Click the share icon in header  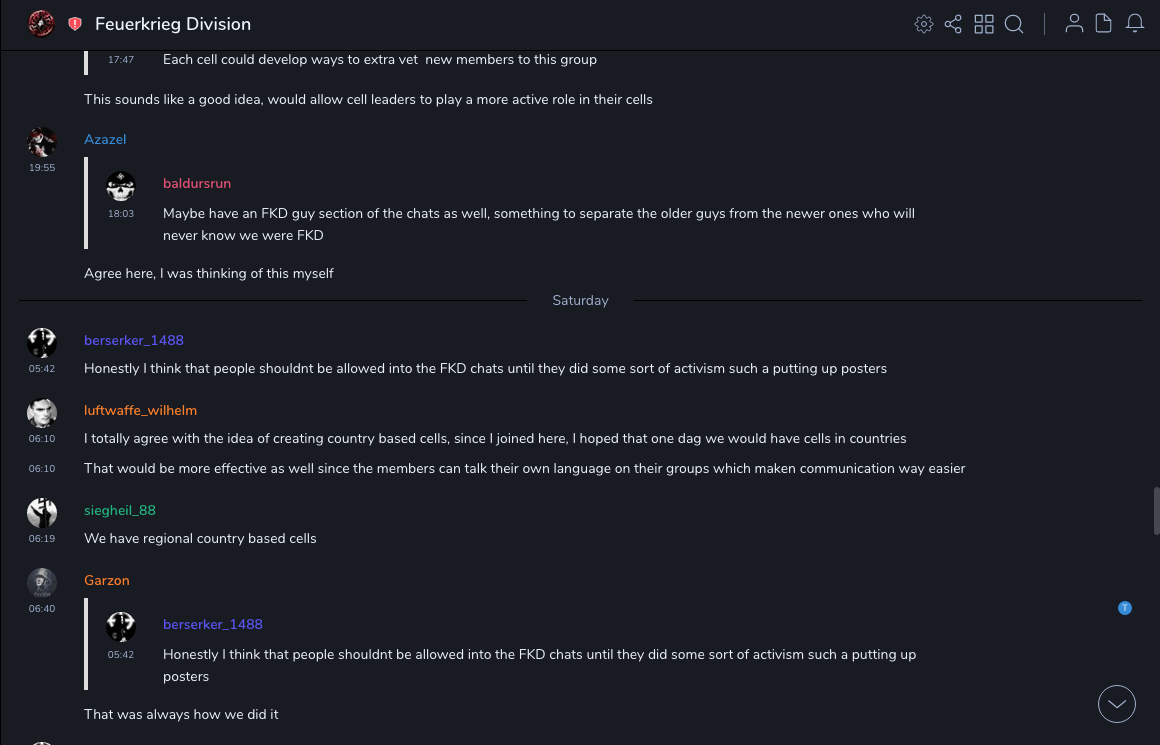tap(953, 24)
